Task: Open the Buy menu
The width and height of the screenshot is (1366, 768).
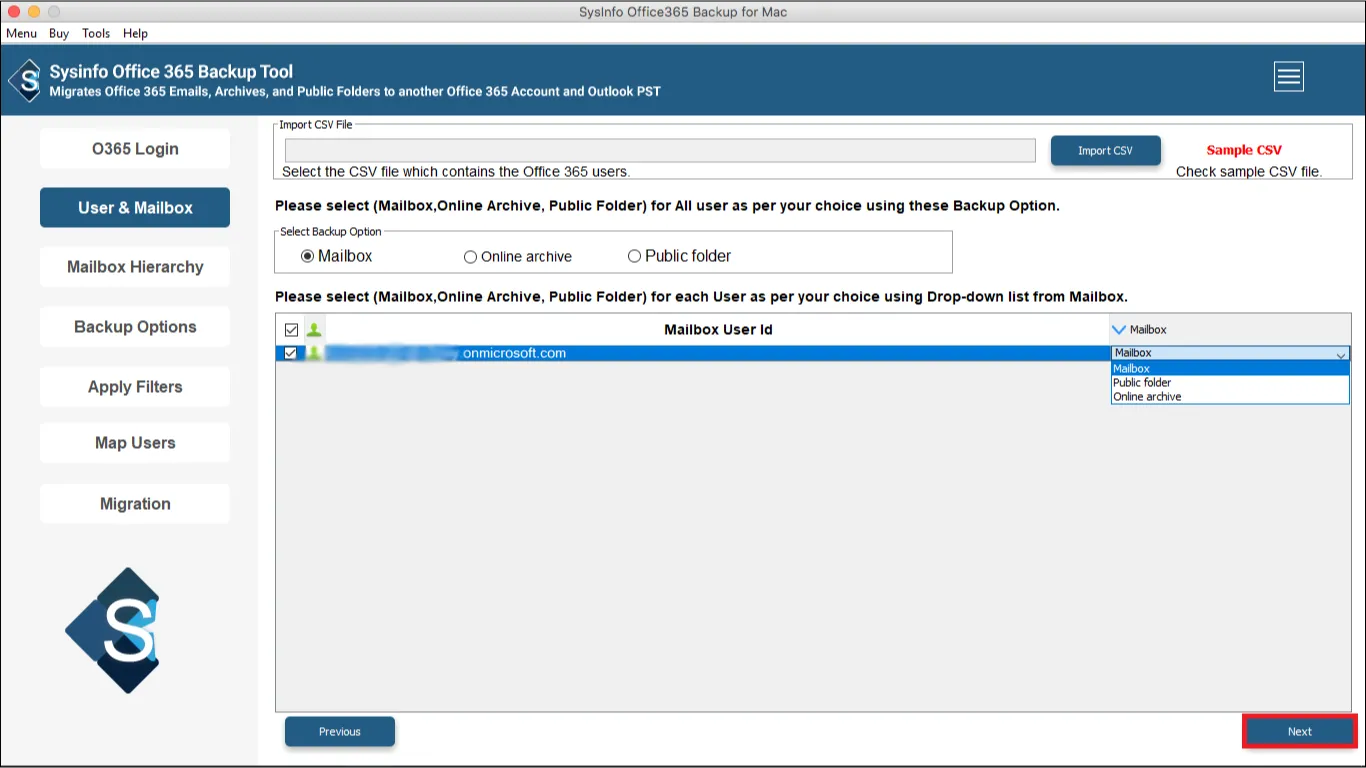Action: click(59, 33)
